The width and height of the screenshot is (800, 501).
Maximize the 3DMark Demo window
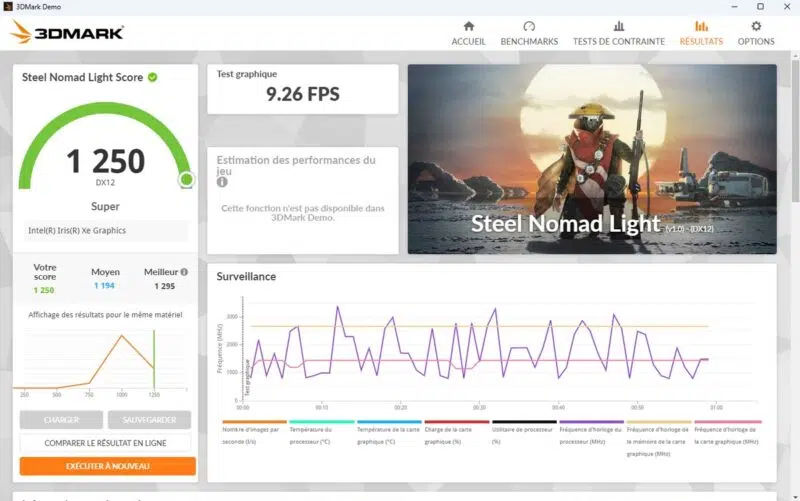pos(760,7)
